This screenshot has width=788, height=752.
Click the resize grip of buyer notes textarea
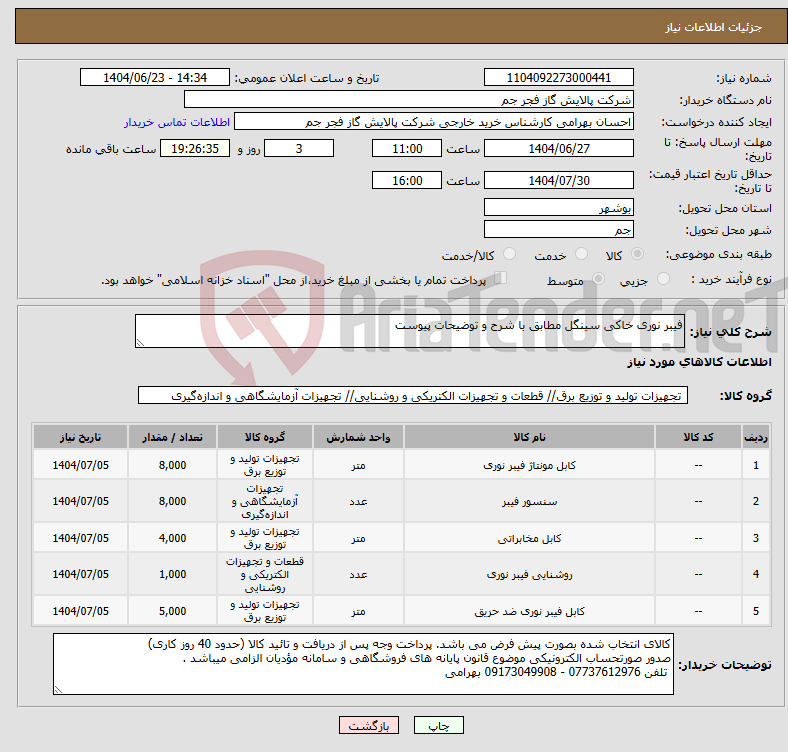click(x=58, y=690)
